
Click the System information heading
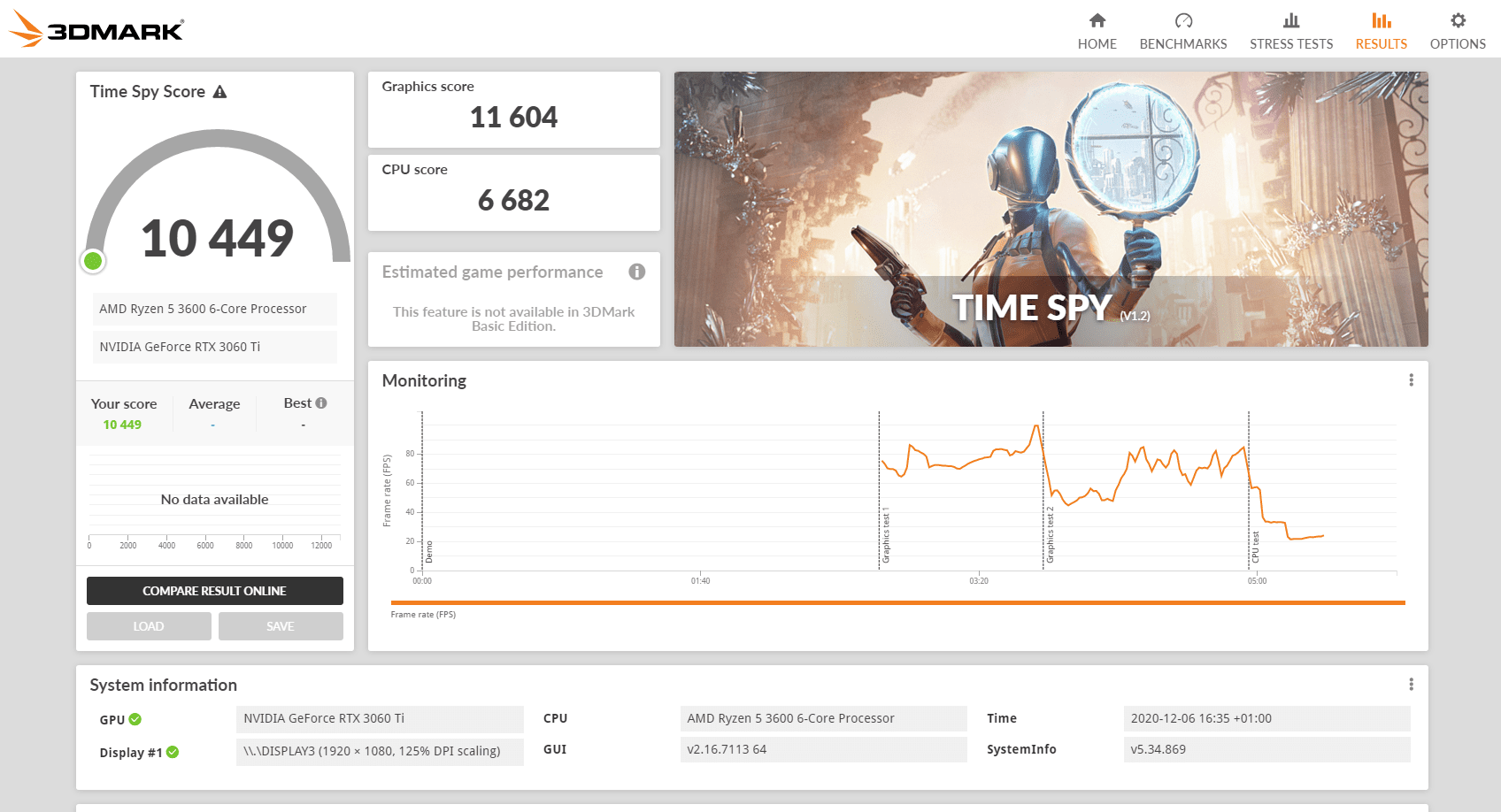(164, 686)
